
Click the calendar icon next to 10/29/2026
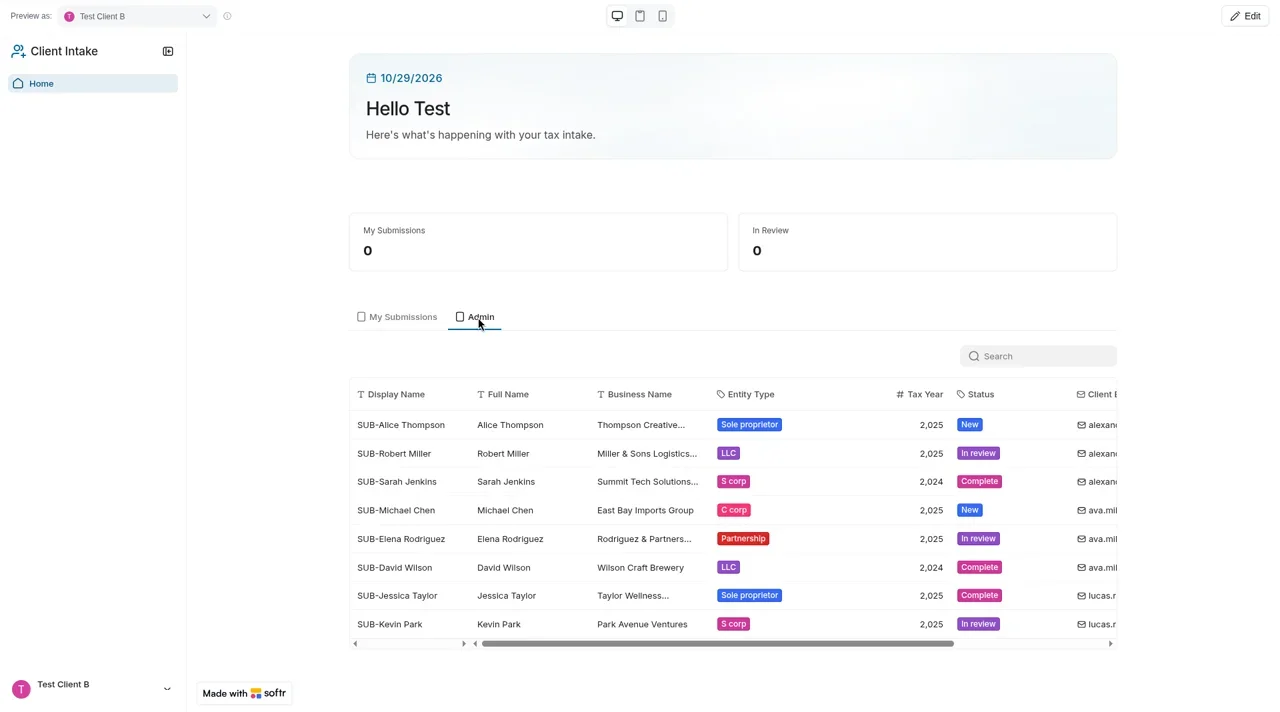[x=371, y=78]
